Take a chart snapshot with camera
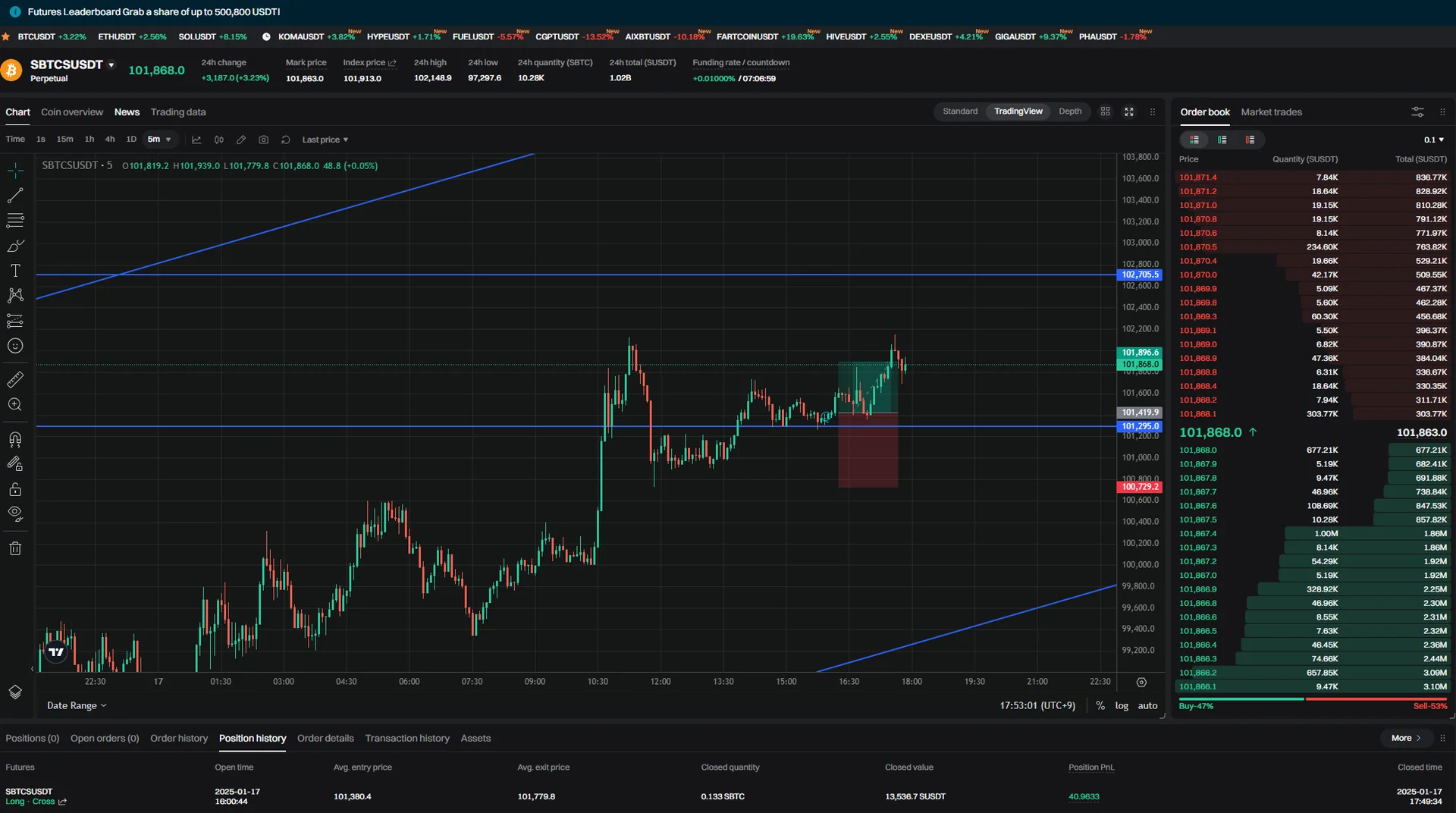Screen dimensions: 1456x813 click(263, 140)
